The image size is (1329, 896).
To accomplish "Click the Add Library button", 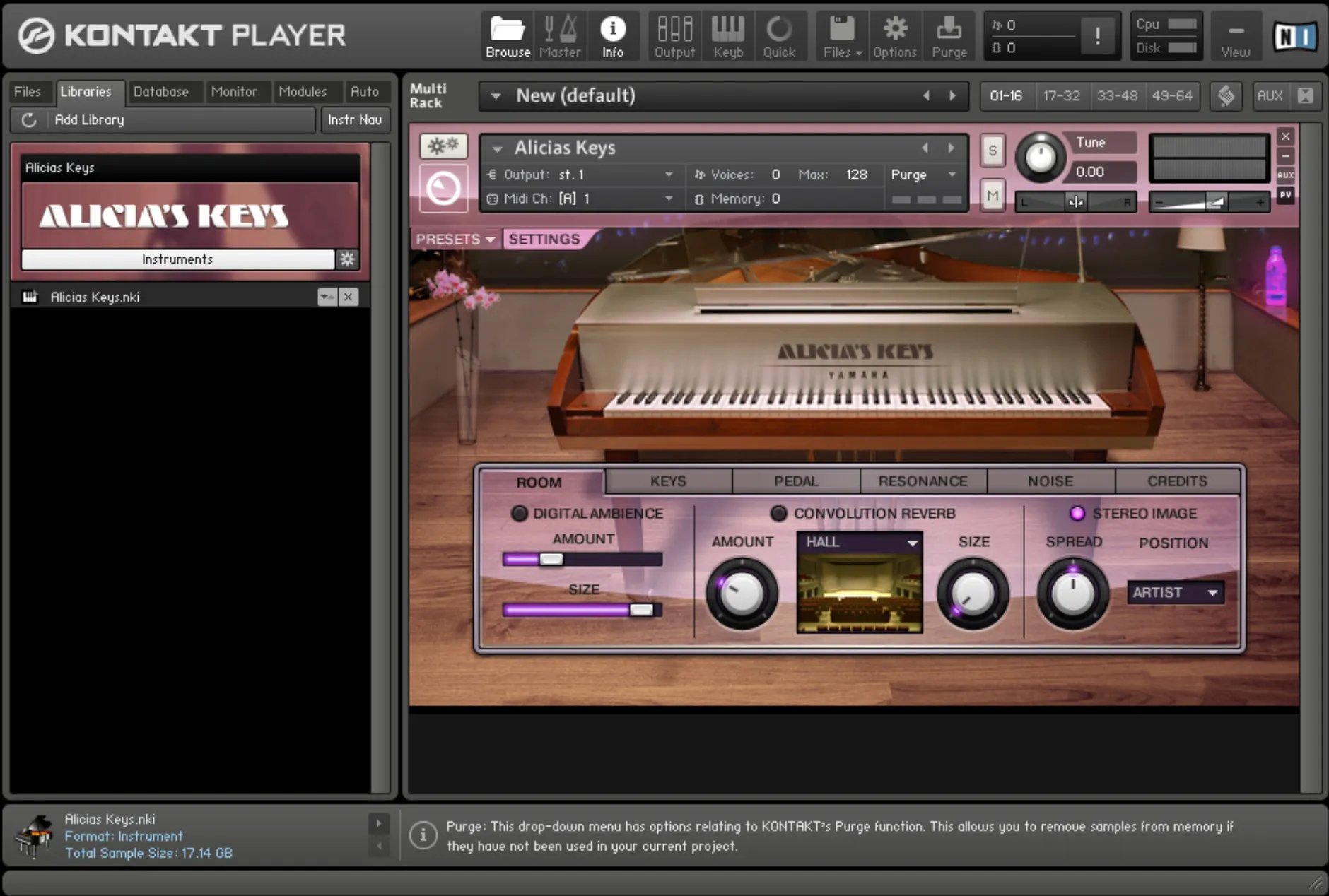I will pyautogui.click(x=180, y=120).
